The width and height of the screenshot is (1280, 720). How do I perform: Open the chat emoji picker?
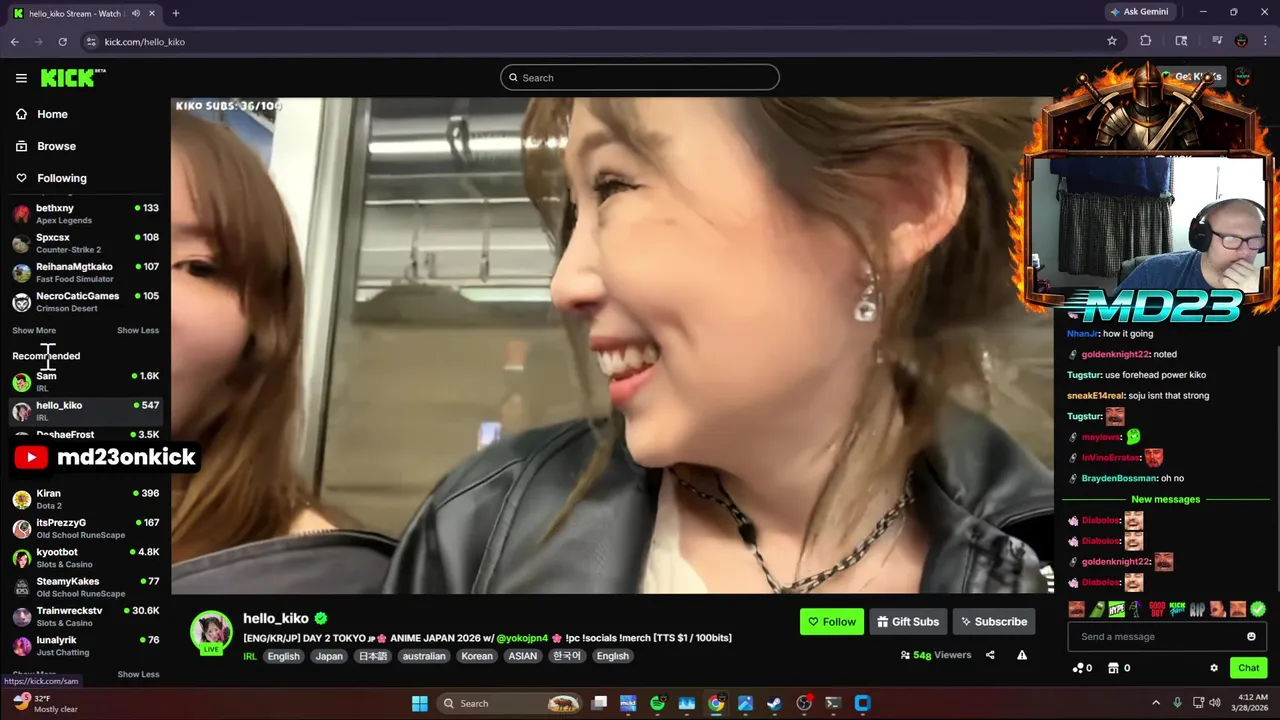(1251, 637)
